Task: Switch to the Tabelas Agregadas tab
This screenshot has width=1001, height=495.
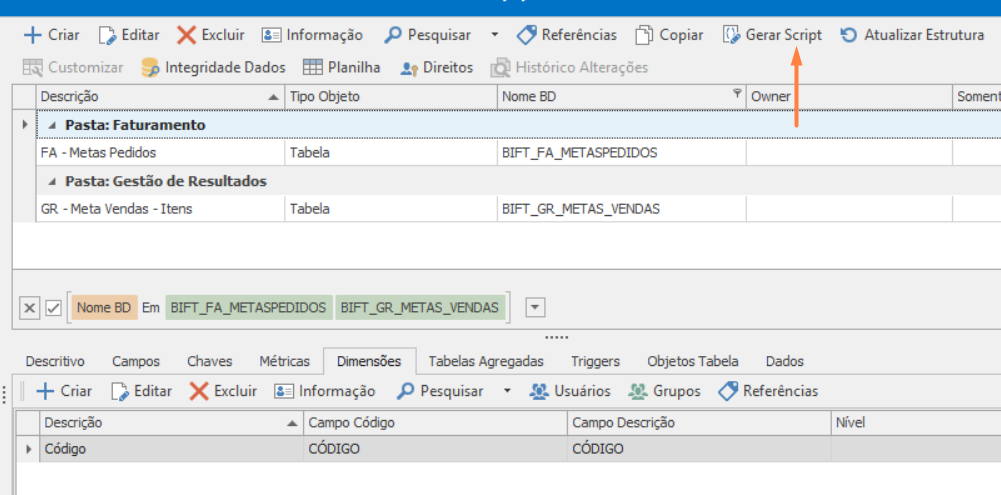Action: point(486,361)
